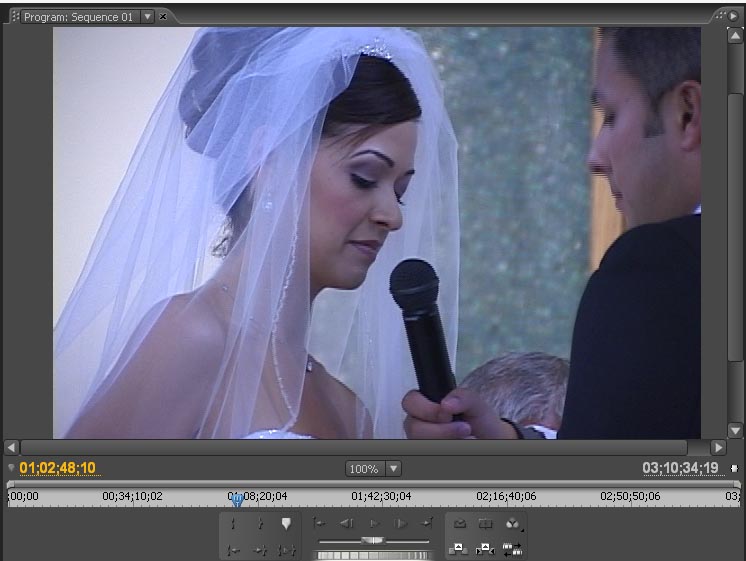Go to the previous edit point

click(320, 523)
